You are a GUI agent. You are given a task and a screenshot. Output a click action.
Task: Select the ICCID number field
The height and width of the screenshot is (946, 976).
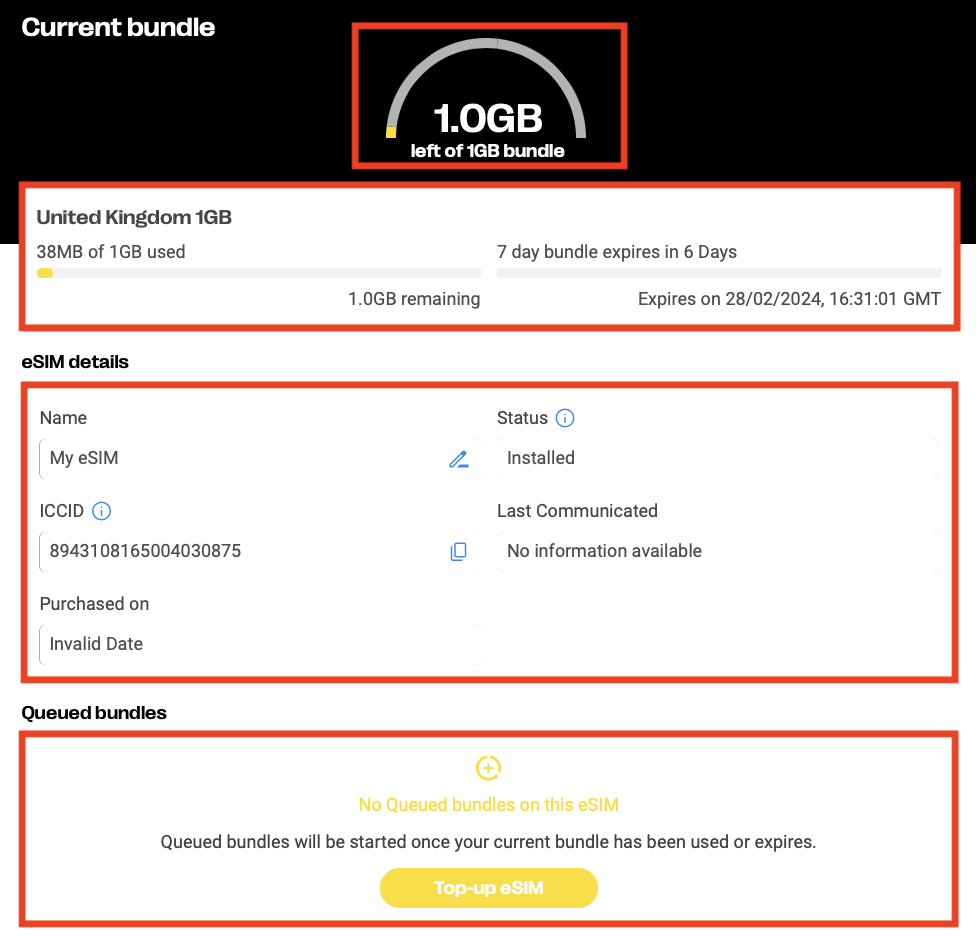pos(260,551)
